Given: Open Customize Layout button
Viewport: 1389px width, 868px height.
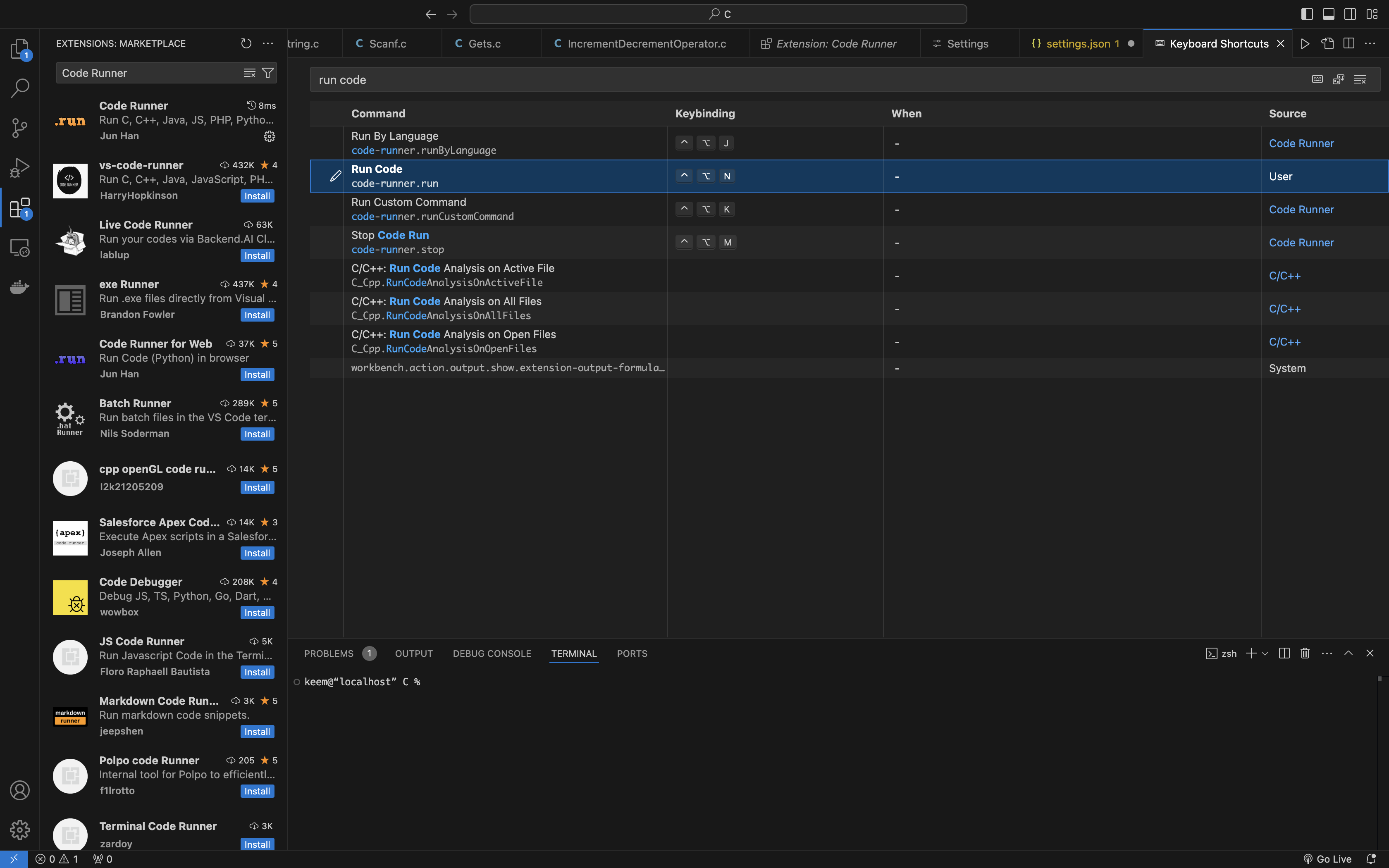Looking at the screenshot, I should coord(1372,14).
